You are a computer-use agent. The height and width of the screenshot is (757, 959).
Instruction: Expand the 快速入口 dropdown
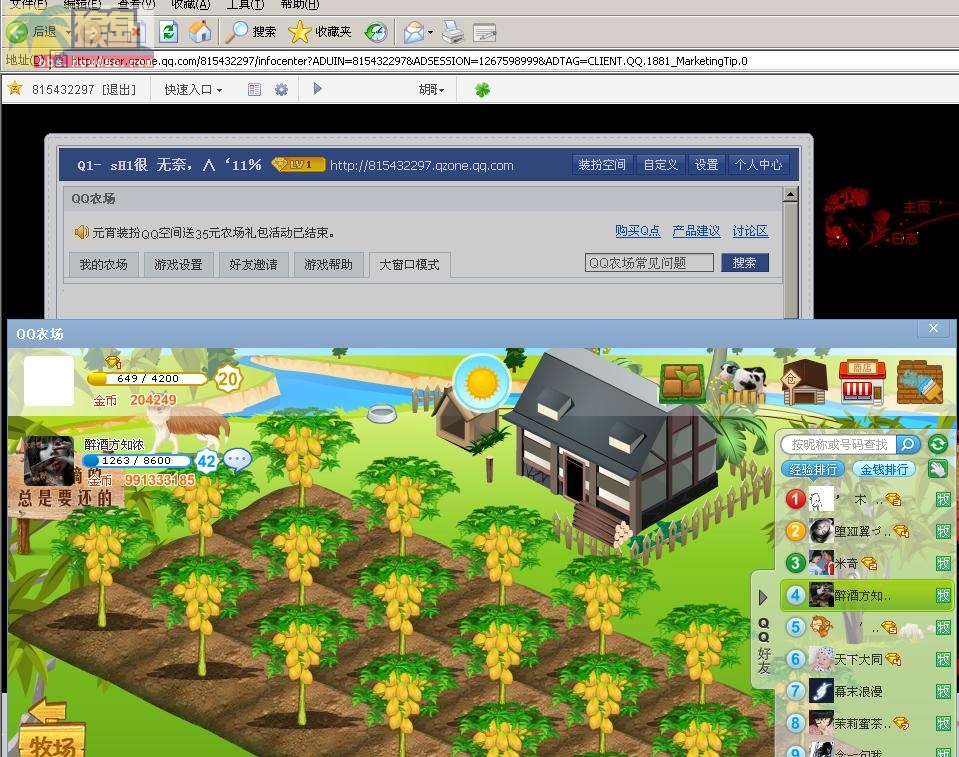pyautogui.click(x=193, y=90)
